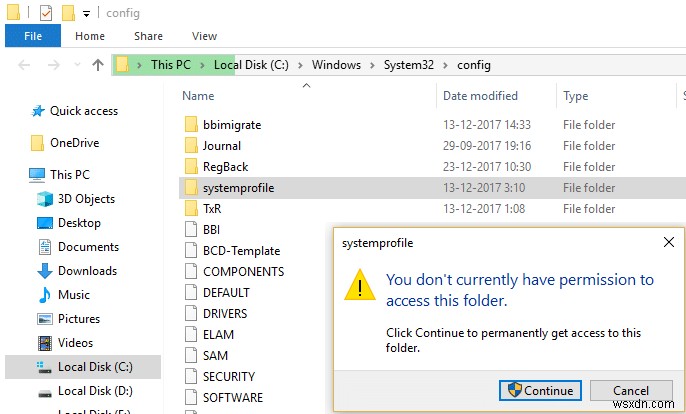The width and height of the screenshot is (686, 414).
Task: Click the Downloads arrow icon
Action: [44, 271]
